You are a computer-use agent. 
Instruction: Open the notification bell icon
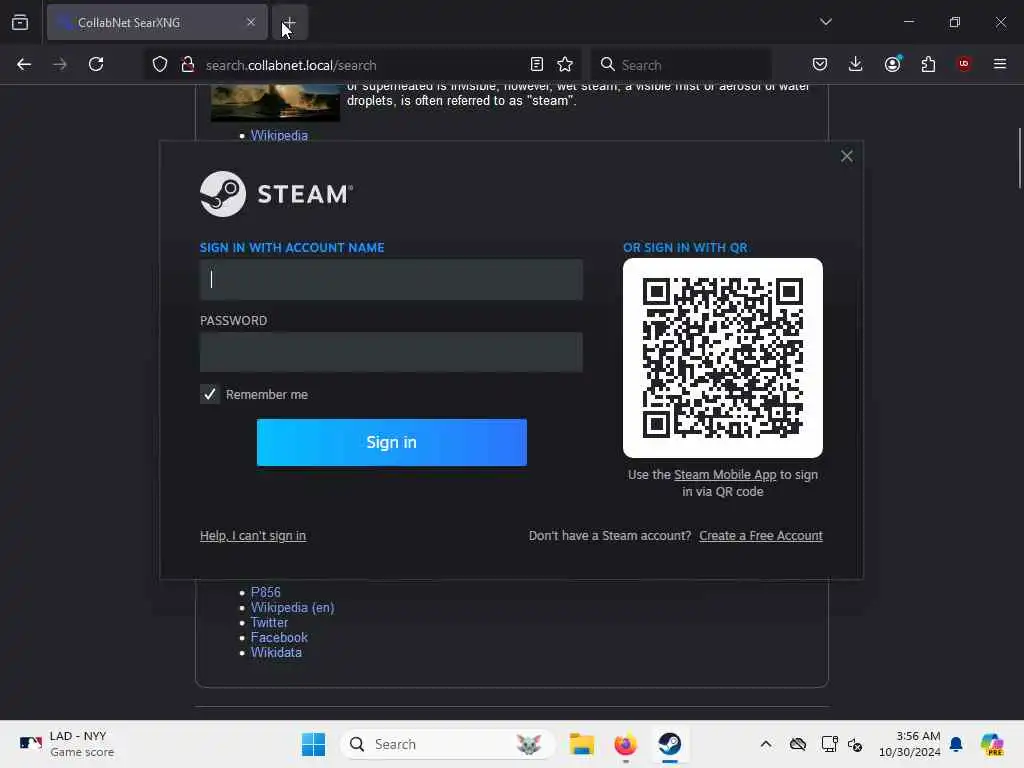click(x=956, y=744)
